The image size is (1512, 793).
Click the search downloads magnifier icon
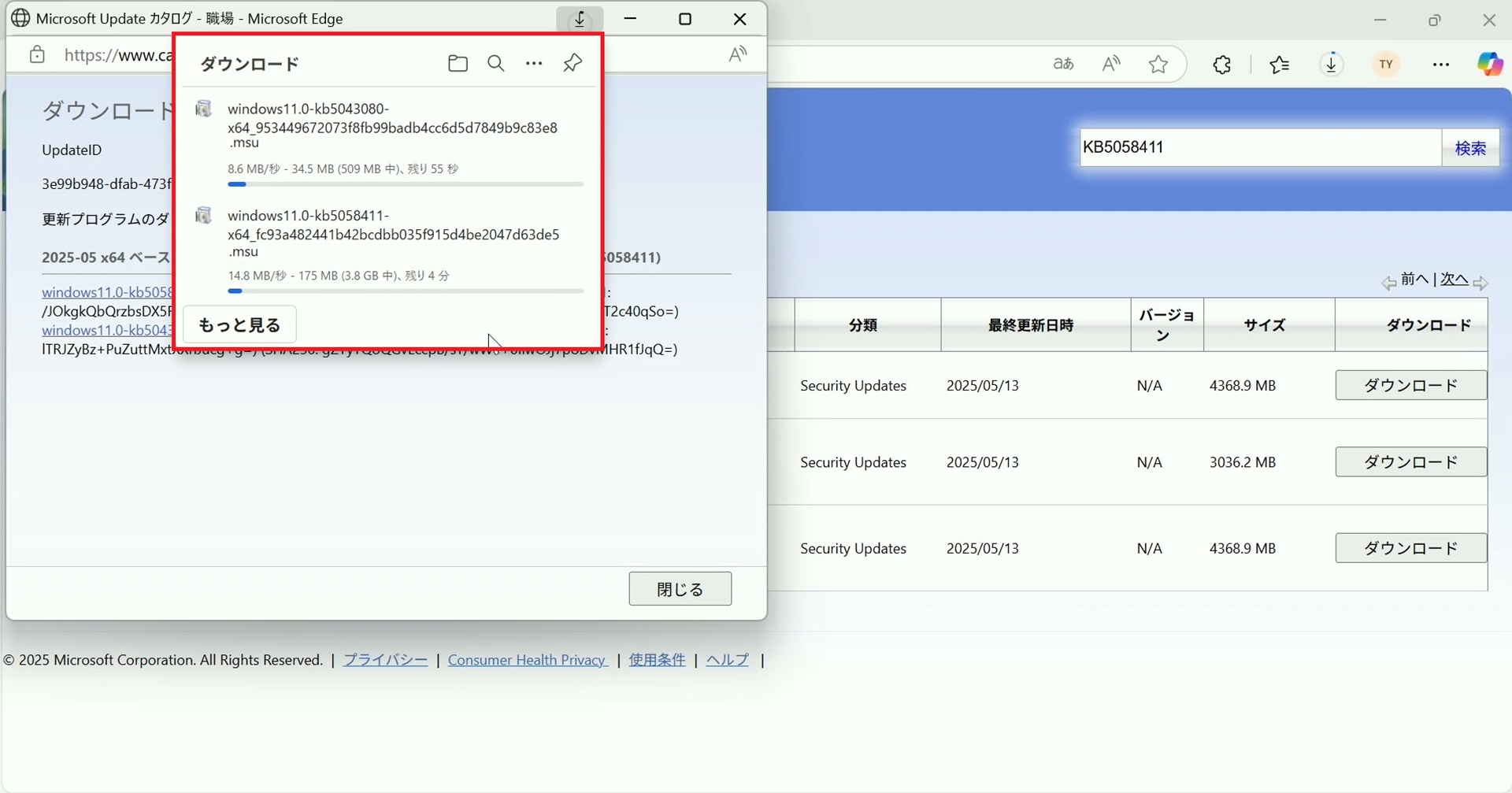[x=496, y=63]
